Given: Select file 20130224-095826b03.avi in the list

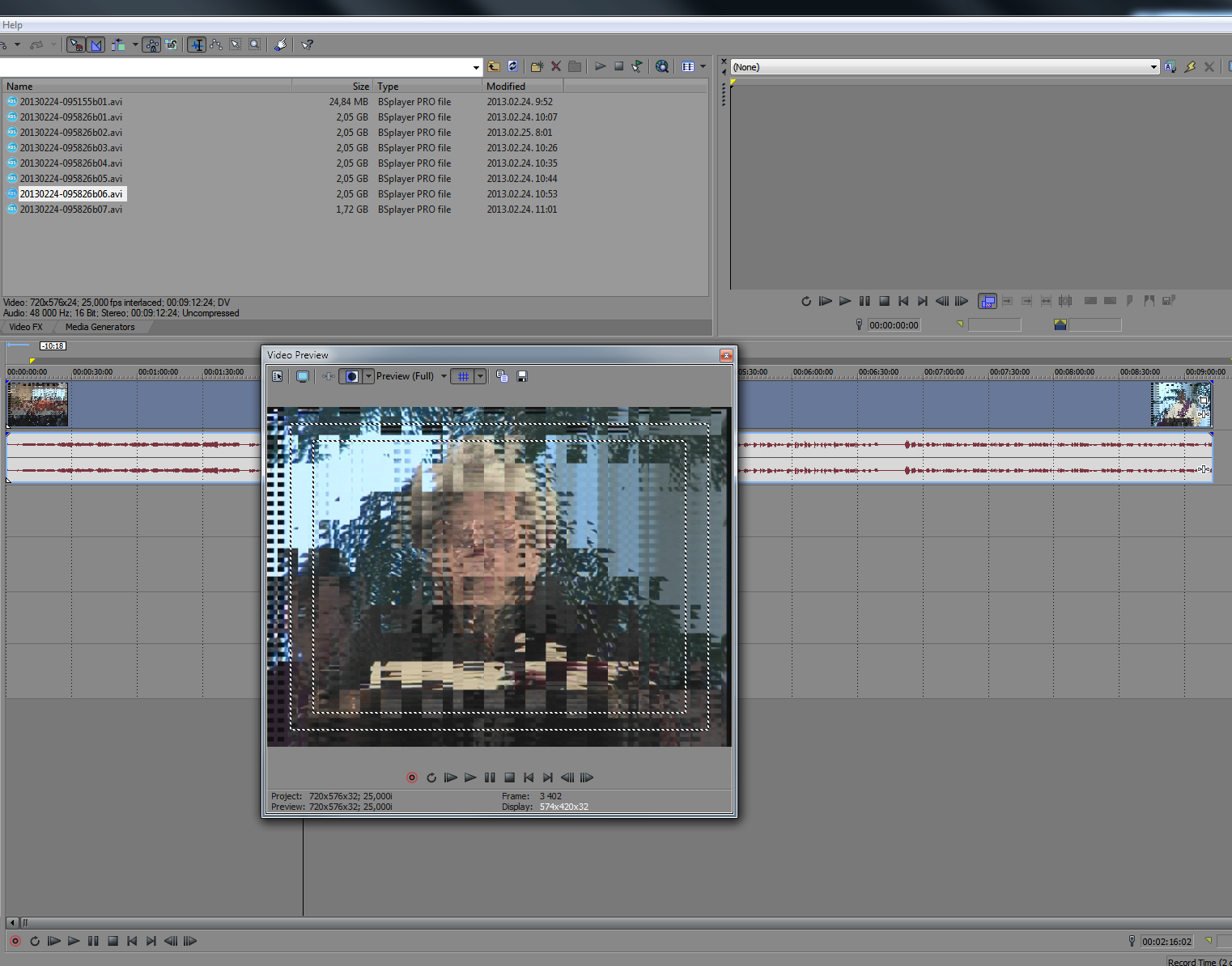Looking at the screenshot, I should coord(71,148).
